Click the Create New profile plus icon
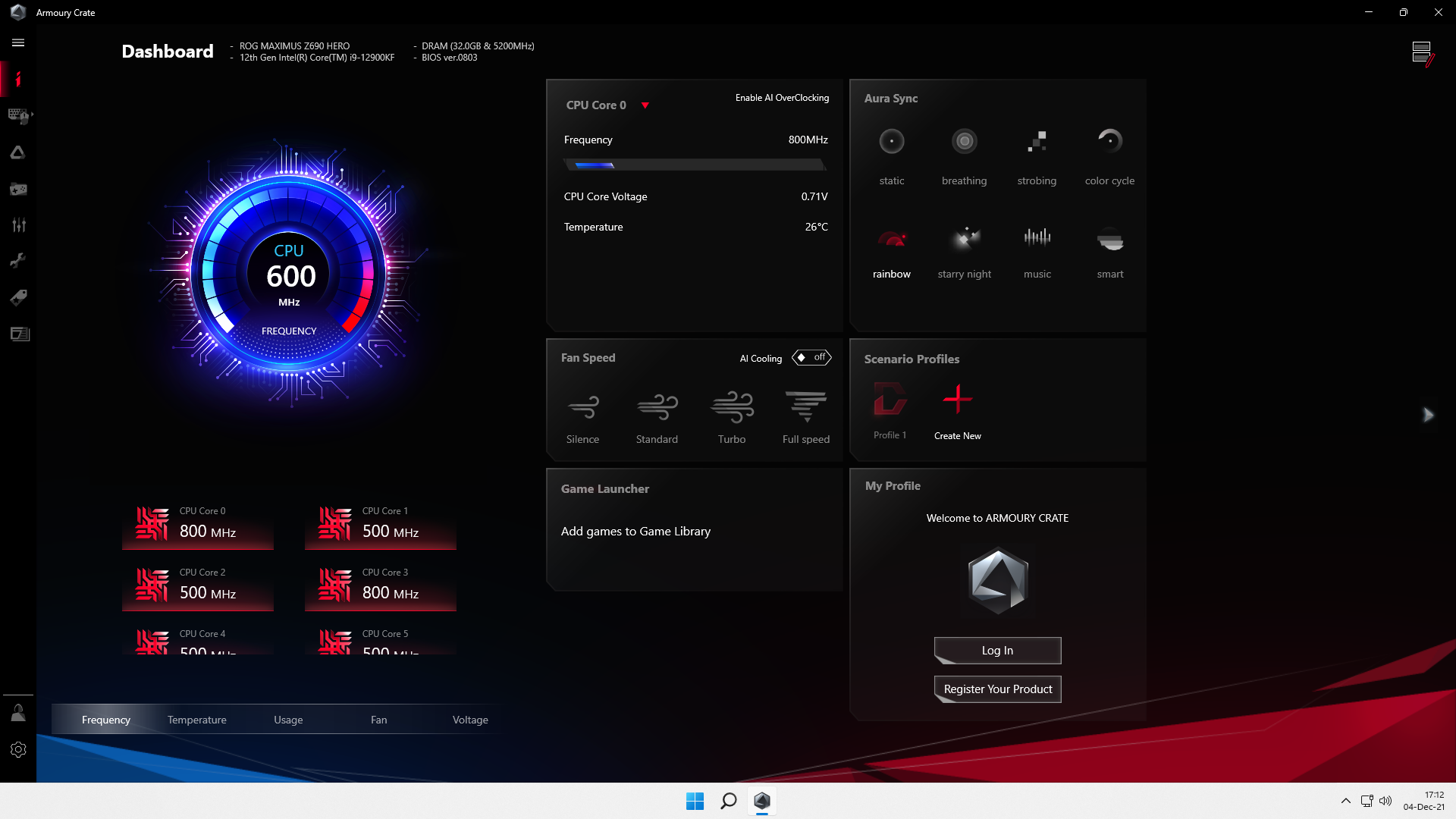Screen dimensions: 1456x819 tap(957, 400)
